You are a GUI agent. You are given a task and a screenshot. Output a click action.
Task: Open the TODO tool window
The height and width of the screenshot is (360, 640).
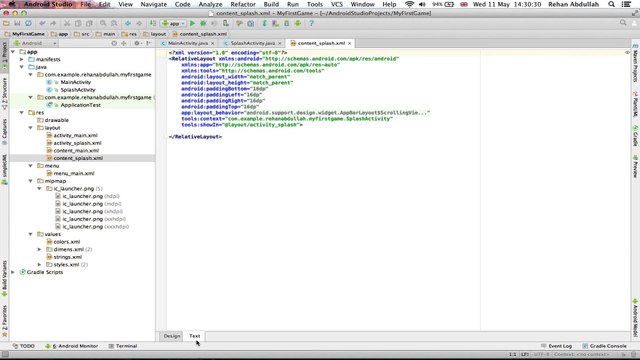pos(24,346)
